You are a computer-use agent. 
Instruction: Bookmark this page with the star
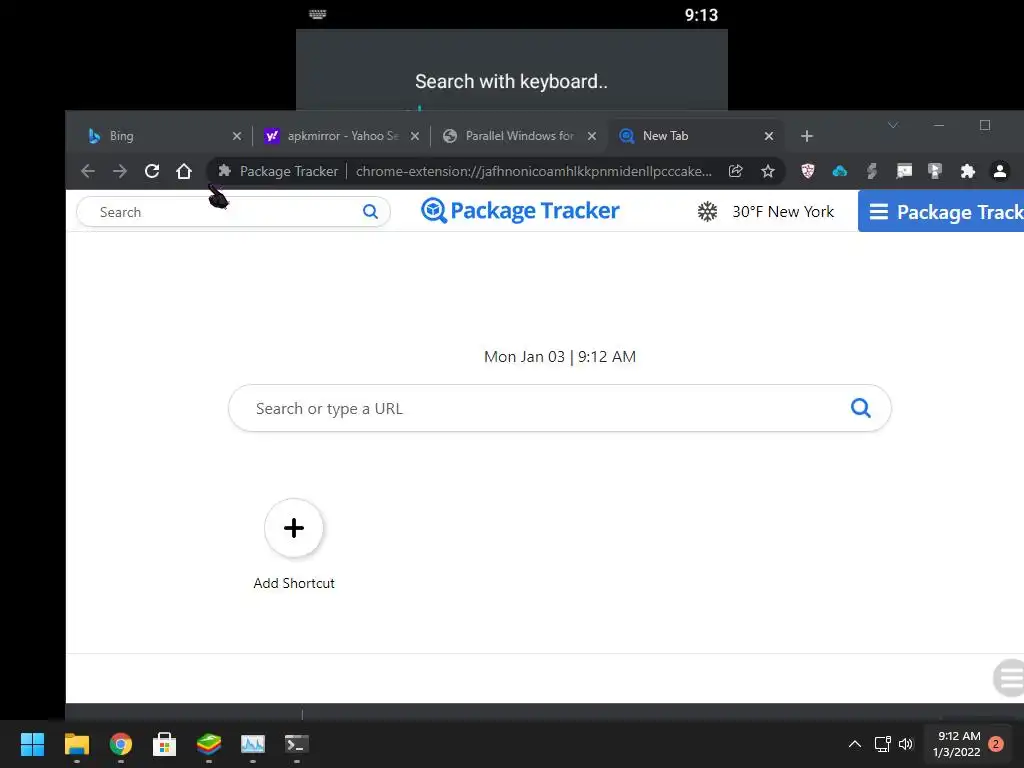(768, 171)
